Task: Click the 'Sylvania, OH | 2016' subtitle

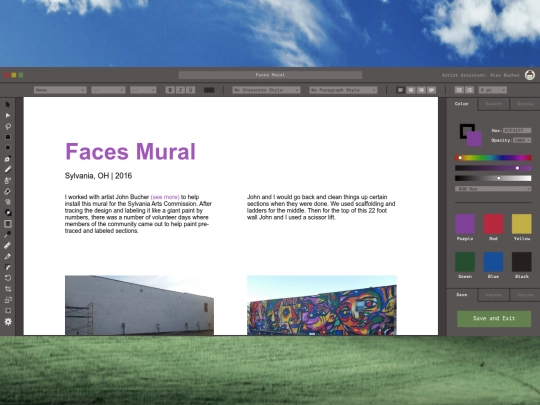Action: [98, 176]
